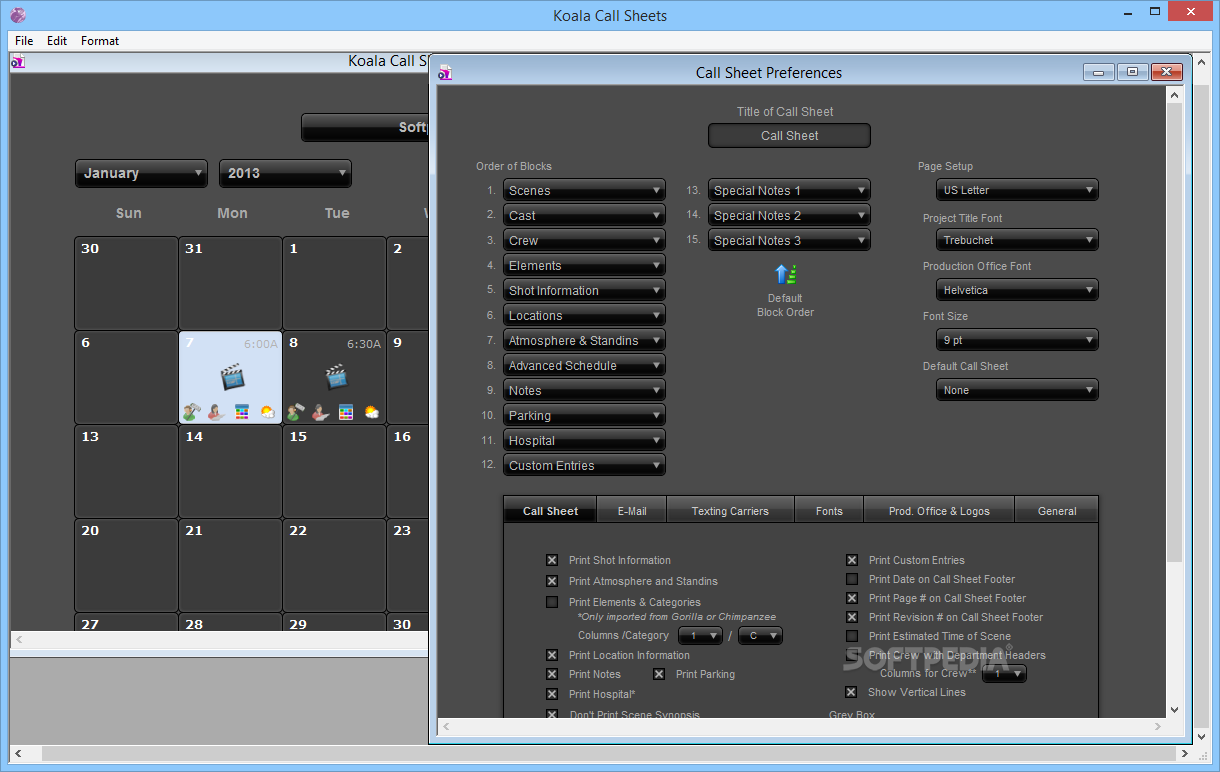Open Columns for Crew dropdown

click(x=1004, y=674)
